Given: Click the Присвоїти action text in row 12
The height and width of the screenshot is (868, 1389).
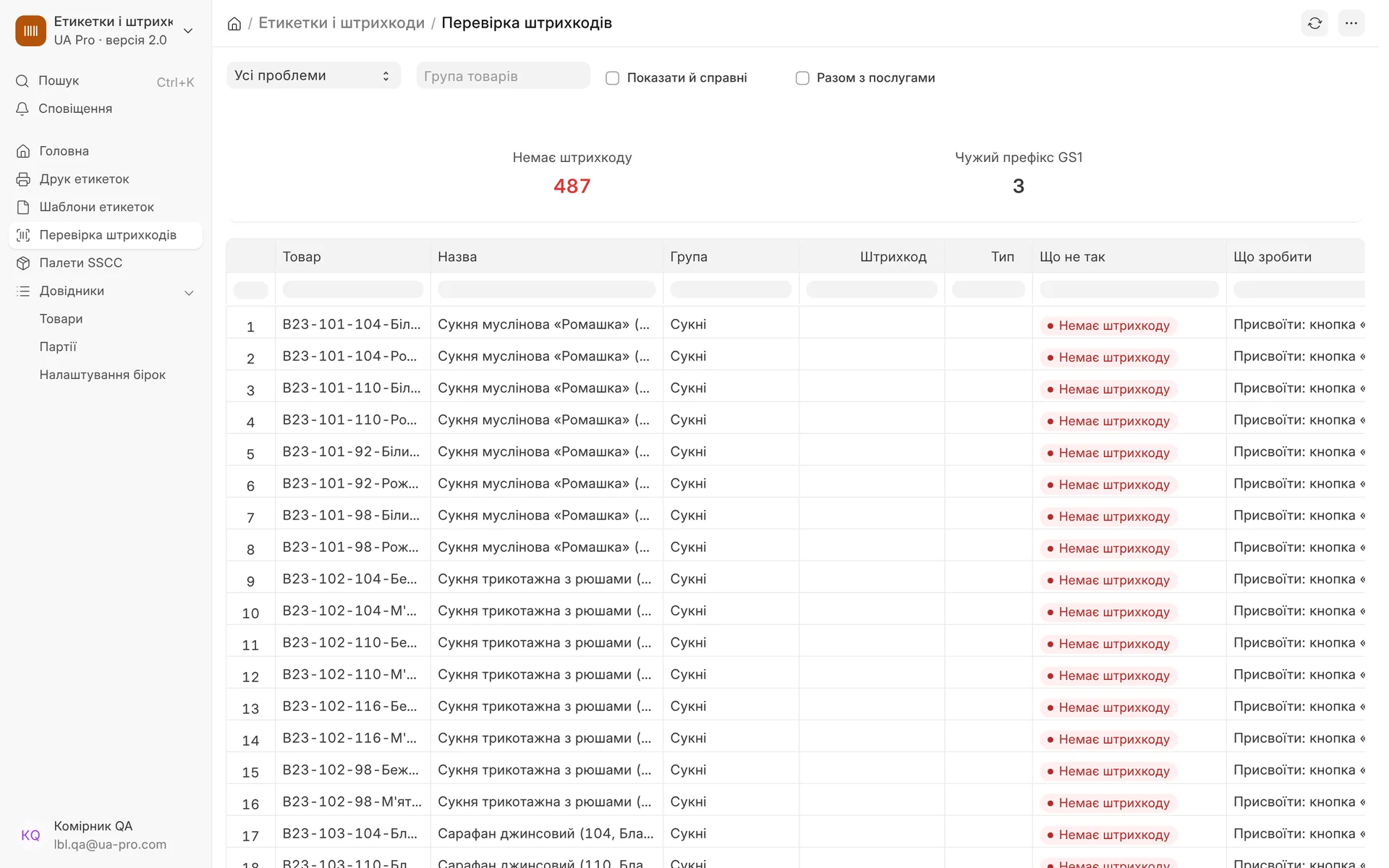Looking at the screenshot, I should click(x=1299, y=675).
